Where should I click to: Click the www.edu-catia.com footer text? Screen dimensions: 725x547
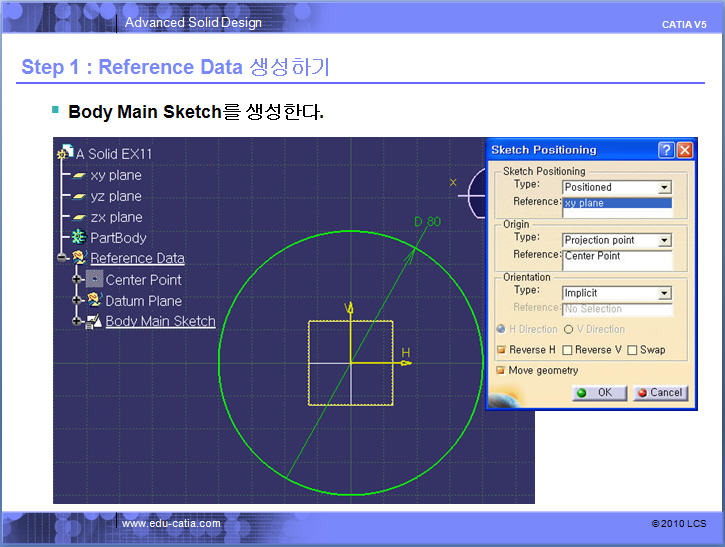click(x=171, y=523)
